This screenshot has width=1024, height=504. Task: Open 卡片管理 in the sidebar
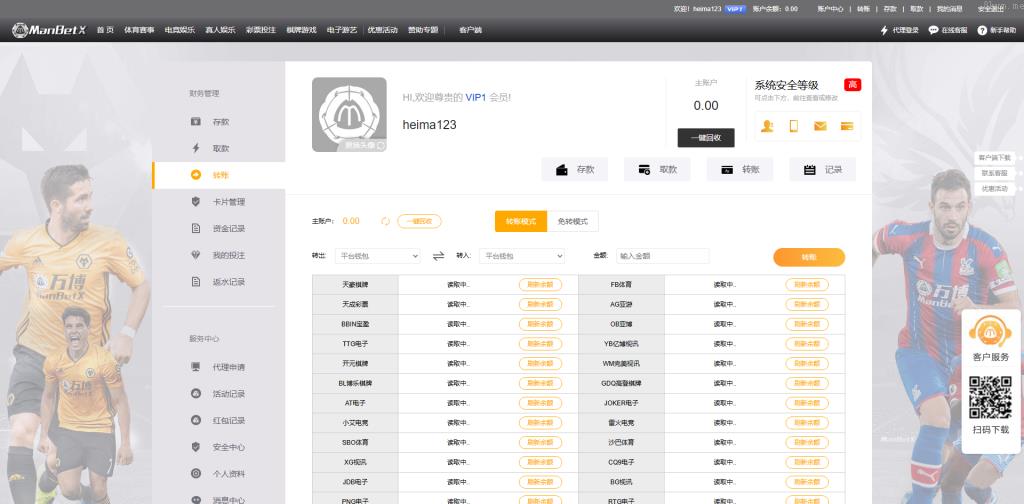pos(228,202)
